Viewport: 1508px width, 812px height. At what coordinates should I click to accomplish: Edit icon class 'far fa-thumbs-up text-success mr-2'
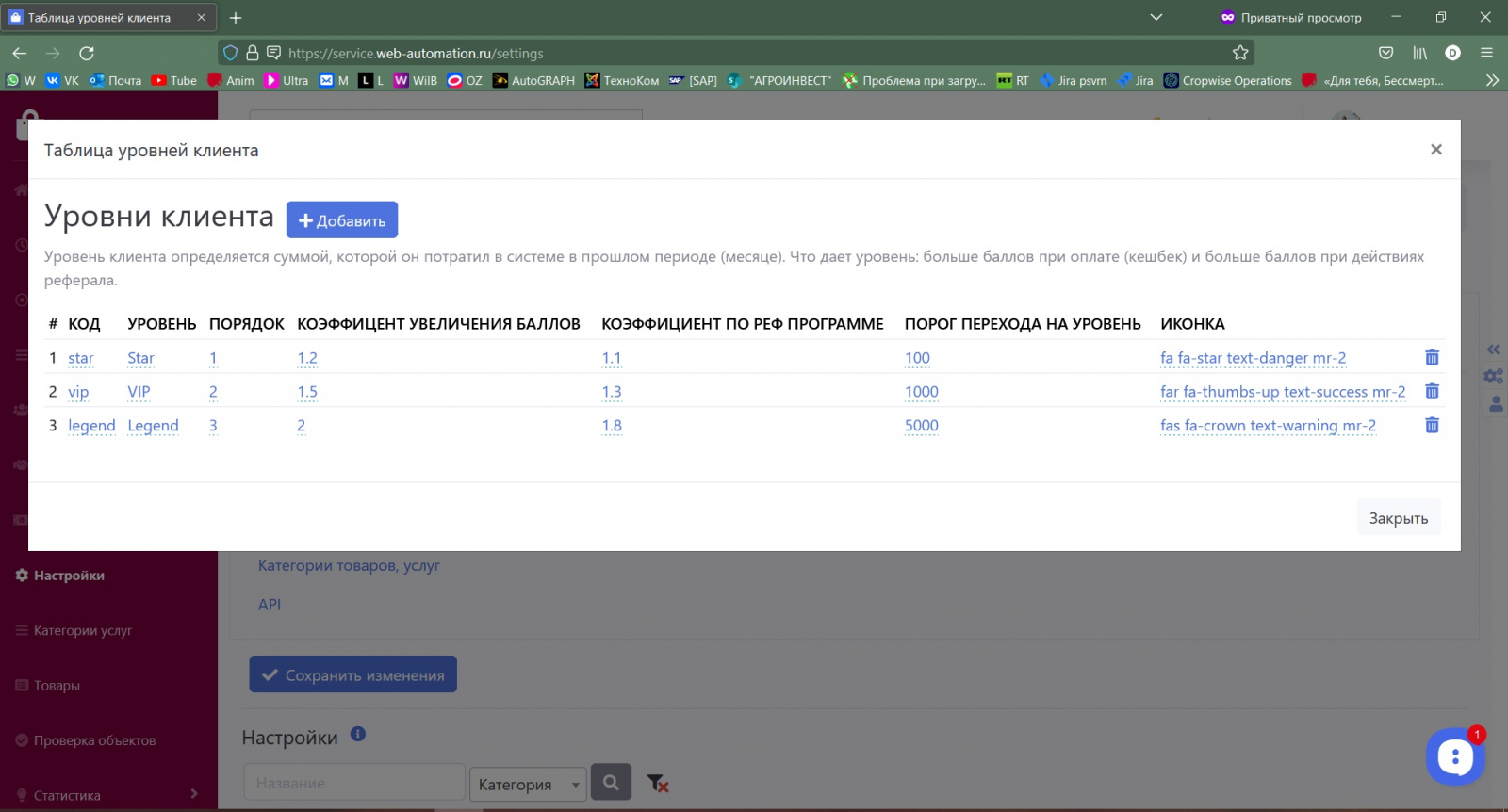[1283, 392]
